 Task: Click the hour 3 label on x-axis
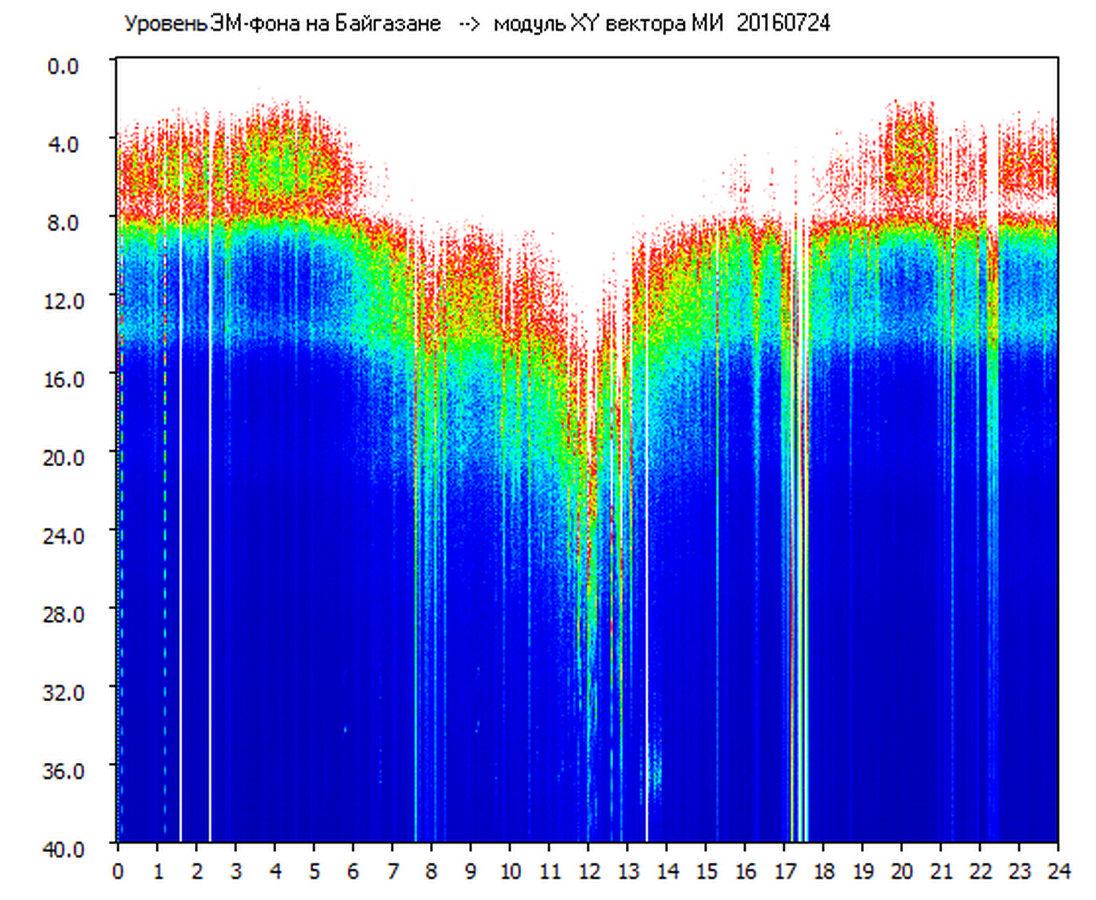click(236, 870)
